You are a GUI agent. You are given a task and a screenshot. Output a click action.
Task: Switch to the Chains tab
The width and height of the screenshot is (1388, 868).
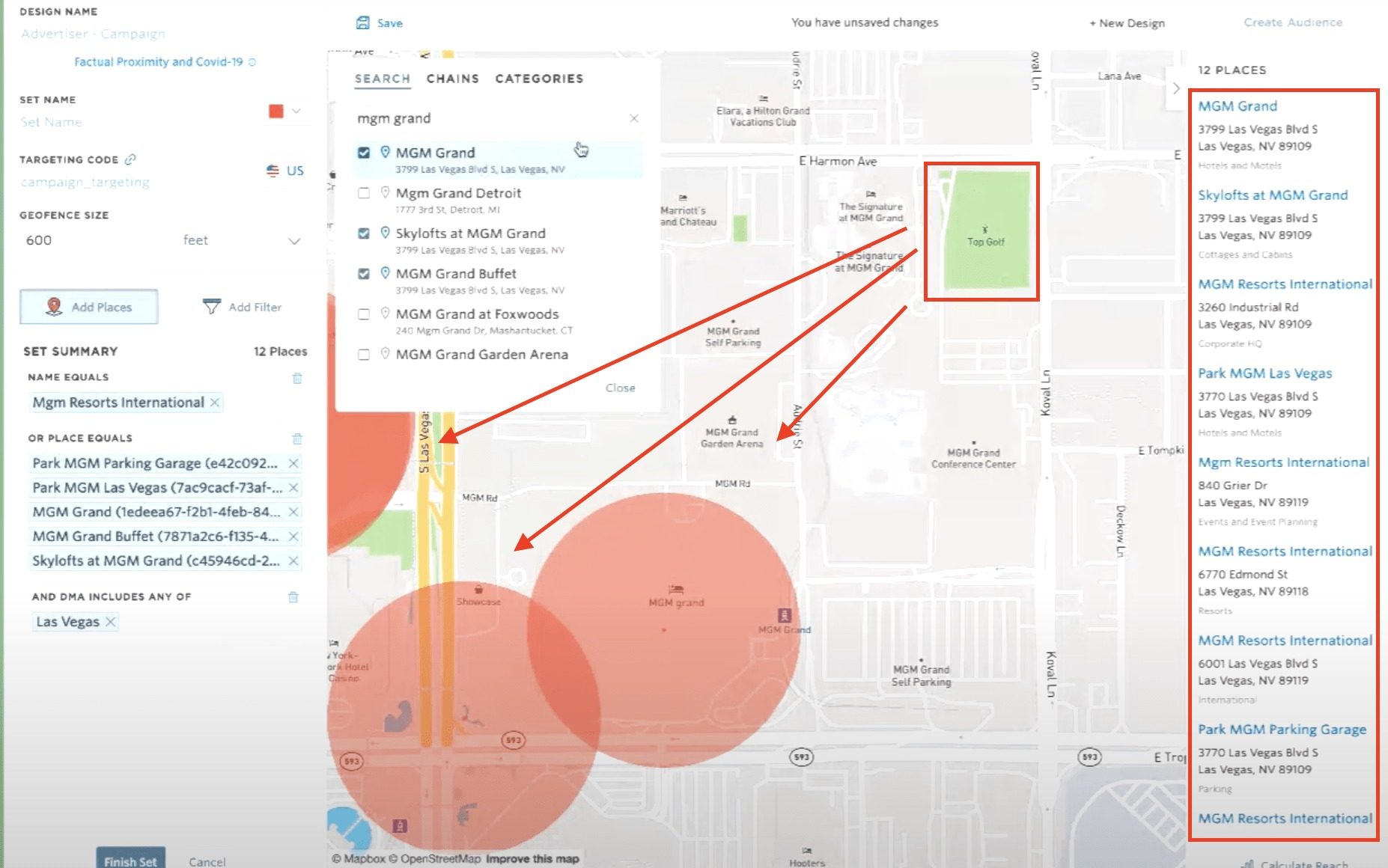(x=453, y=79)
